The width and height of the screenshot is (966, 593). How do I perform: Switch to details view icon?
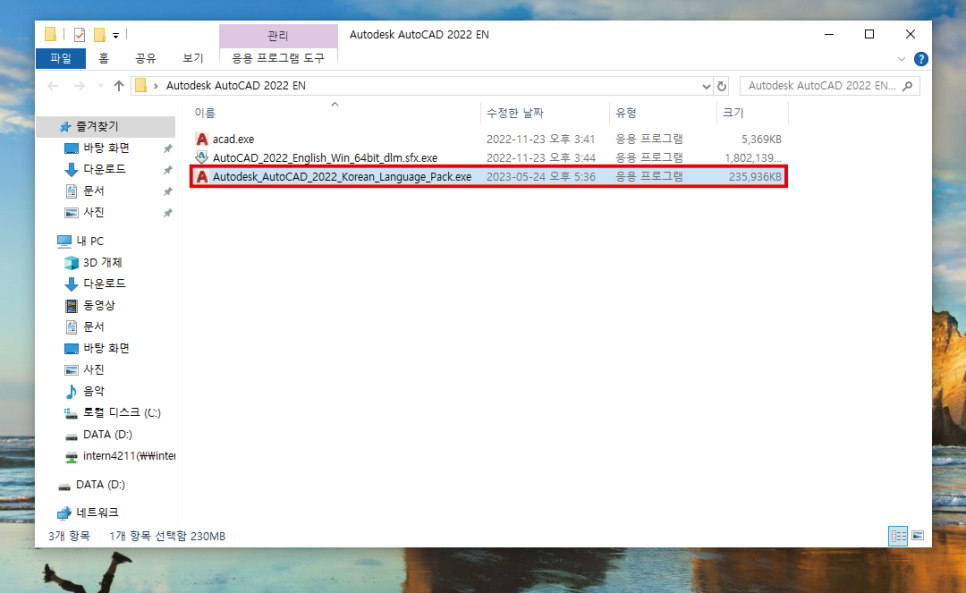[x=898, y=536]
